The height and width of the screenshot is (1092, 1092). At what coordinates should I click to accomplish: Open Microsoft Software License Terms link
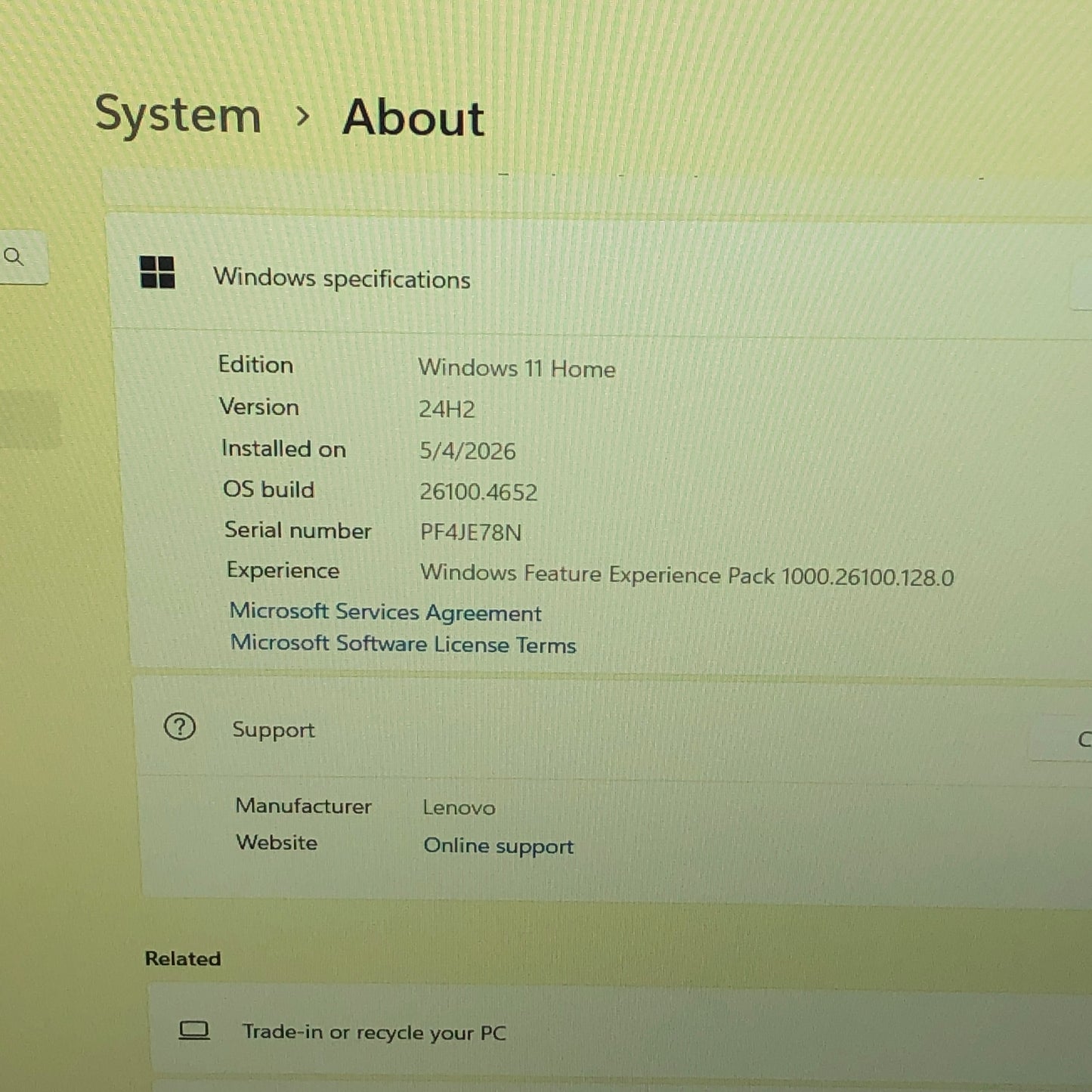(404, 644)
